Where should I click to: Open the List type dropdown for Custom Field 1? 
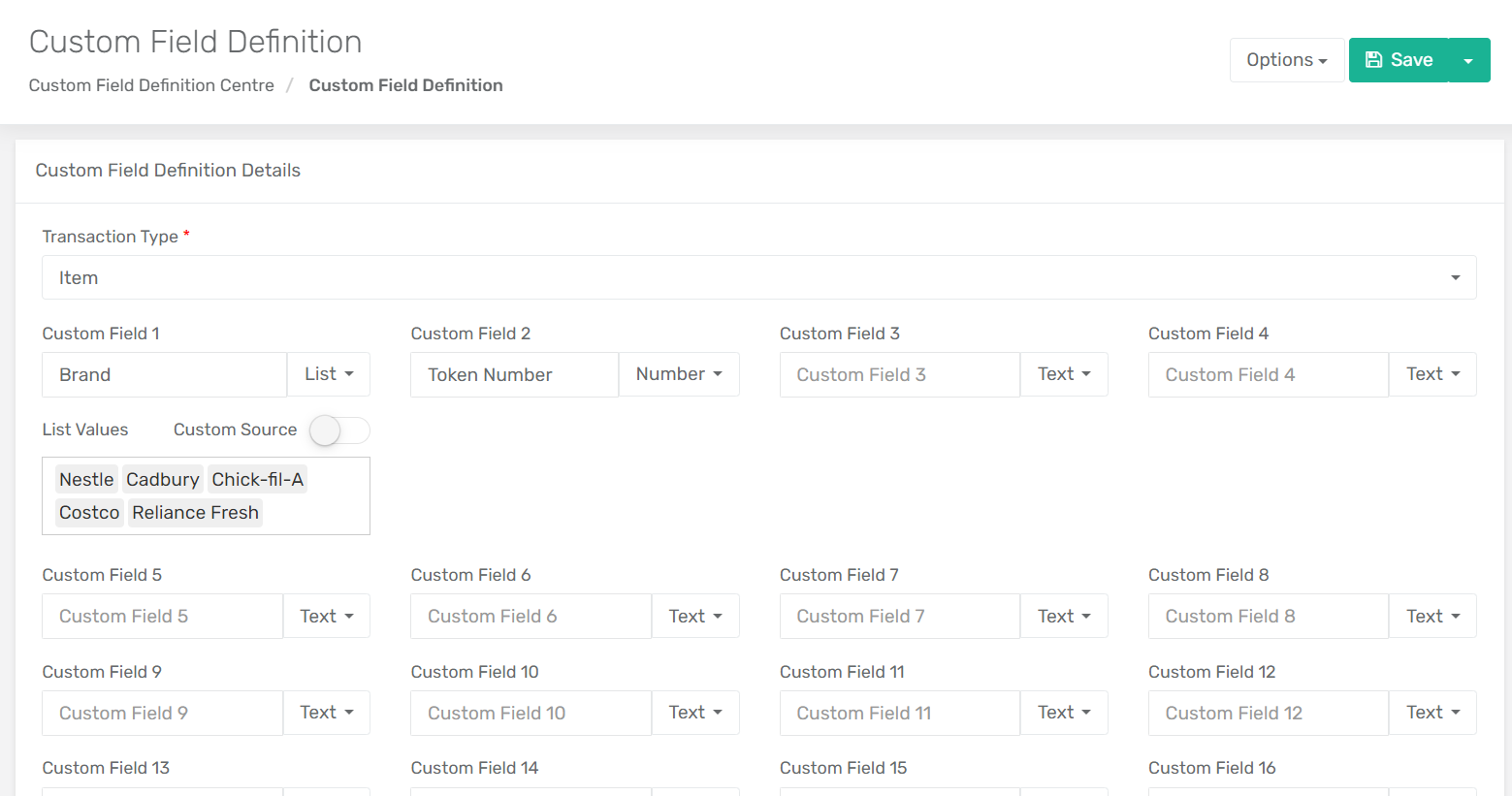tap(328, 374)
